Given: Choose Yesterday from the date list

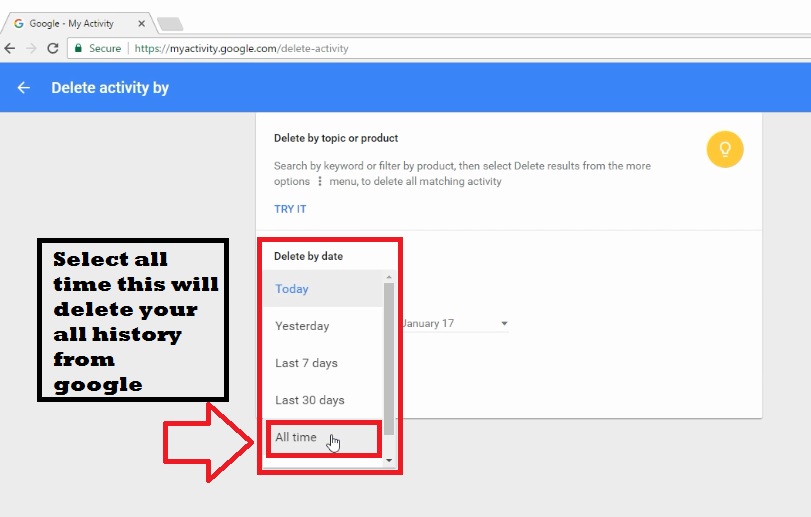Looking at the screenshot, I should [323, 326].
